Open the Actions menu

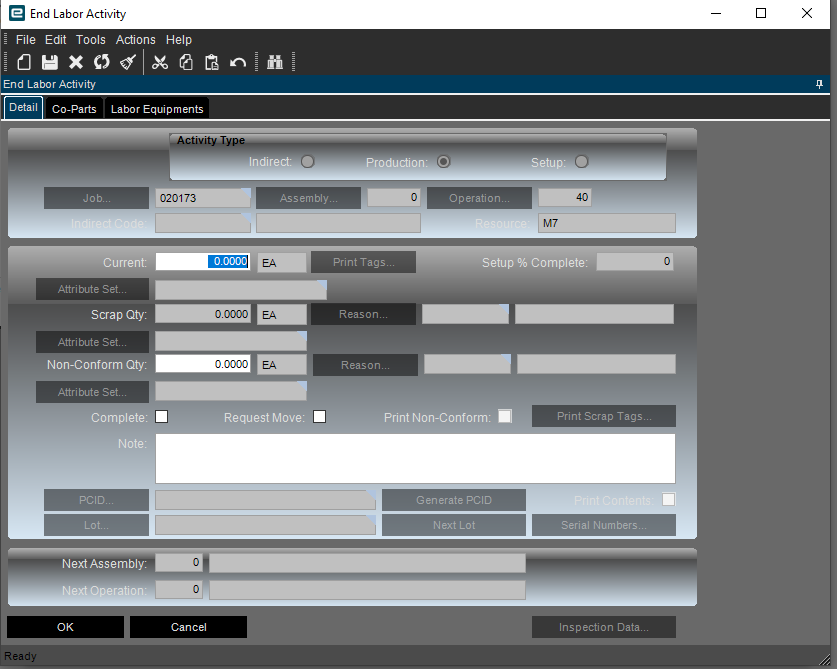136,40
